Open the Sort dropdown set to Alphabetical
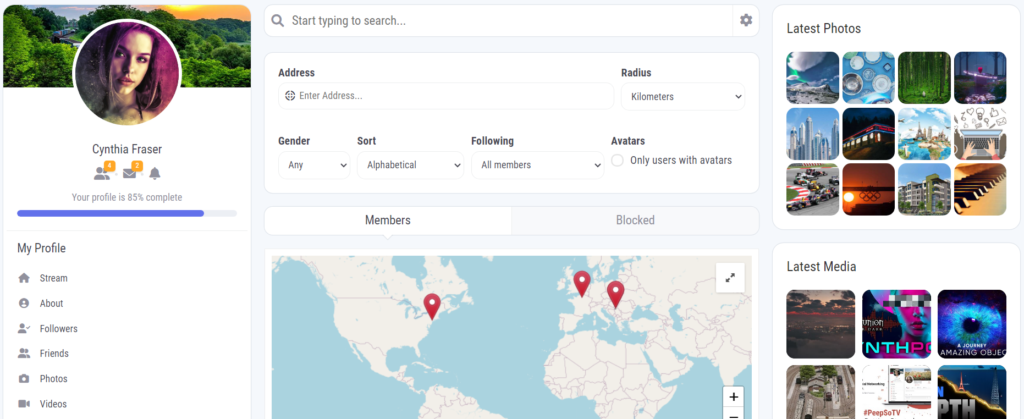Screen dimensions: 1024x419 [x=410, y=165]
